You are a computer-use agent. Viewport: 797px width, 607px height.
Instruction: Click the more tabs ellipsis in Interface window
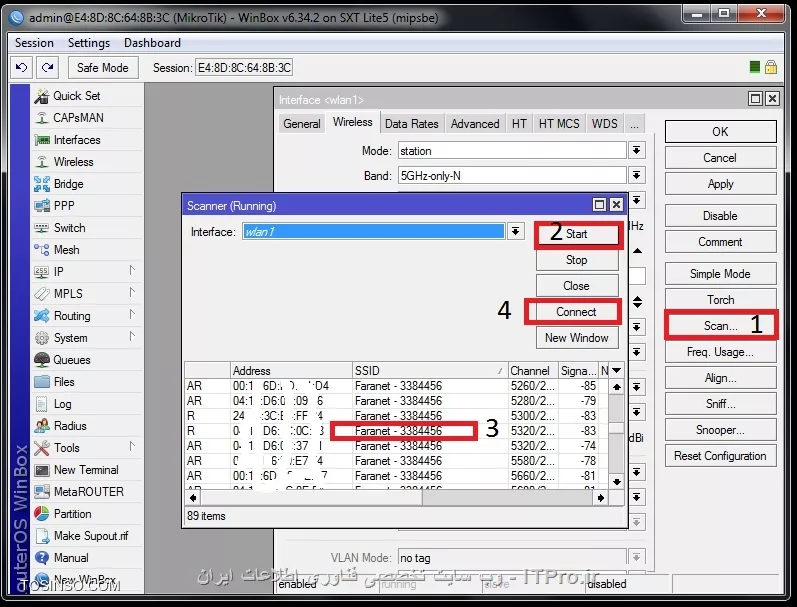pyautogui.click(x=634, y=124)
